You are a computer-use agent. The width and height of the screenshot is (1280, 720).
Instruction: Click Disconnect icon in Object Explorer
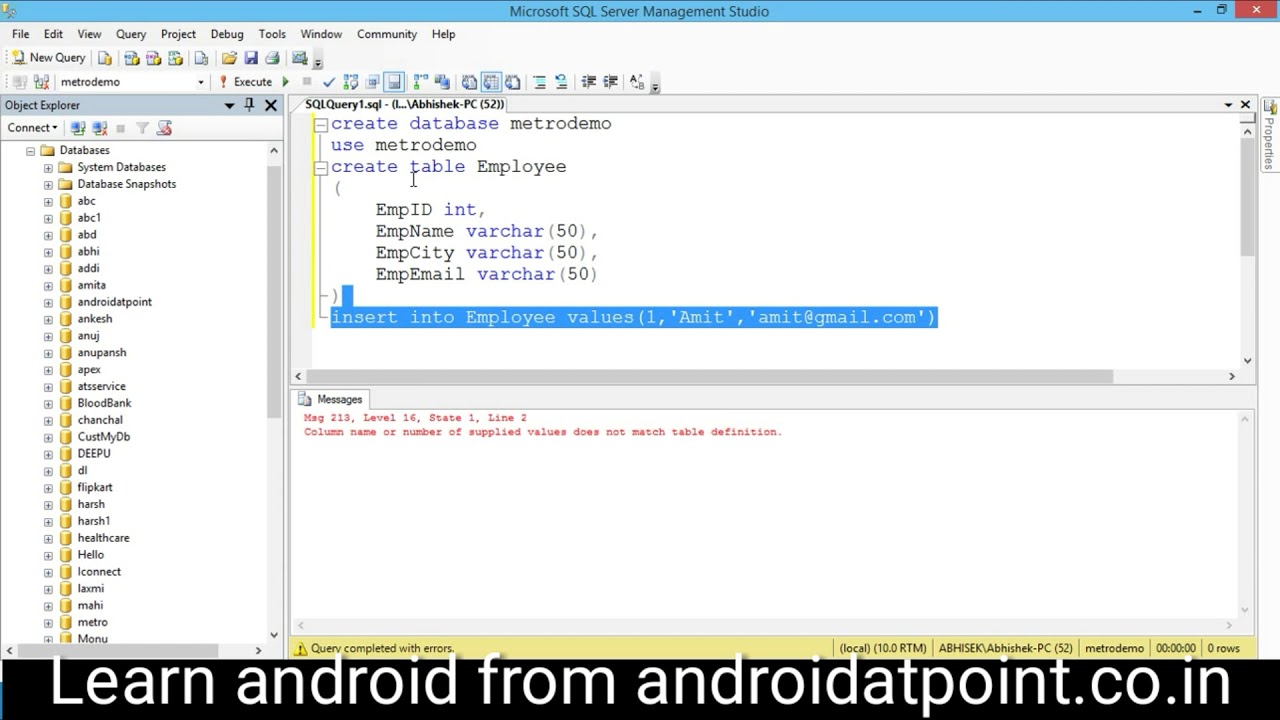click(x=99, y=128)
